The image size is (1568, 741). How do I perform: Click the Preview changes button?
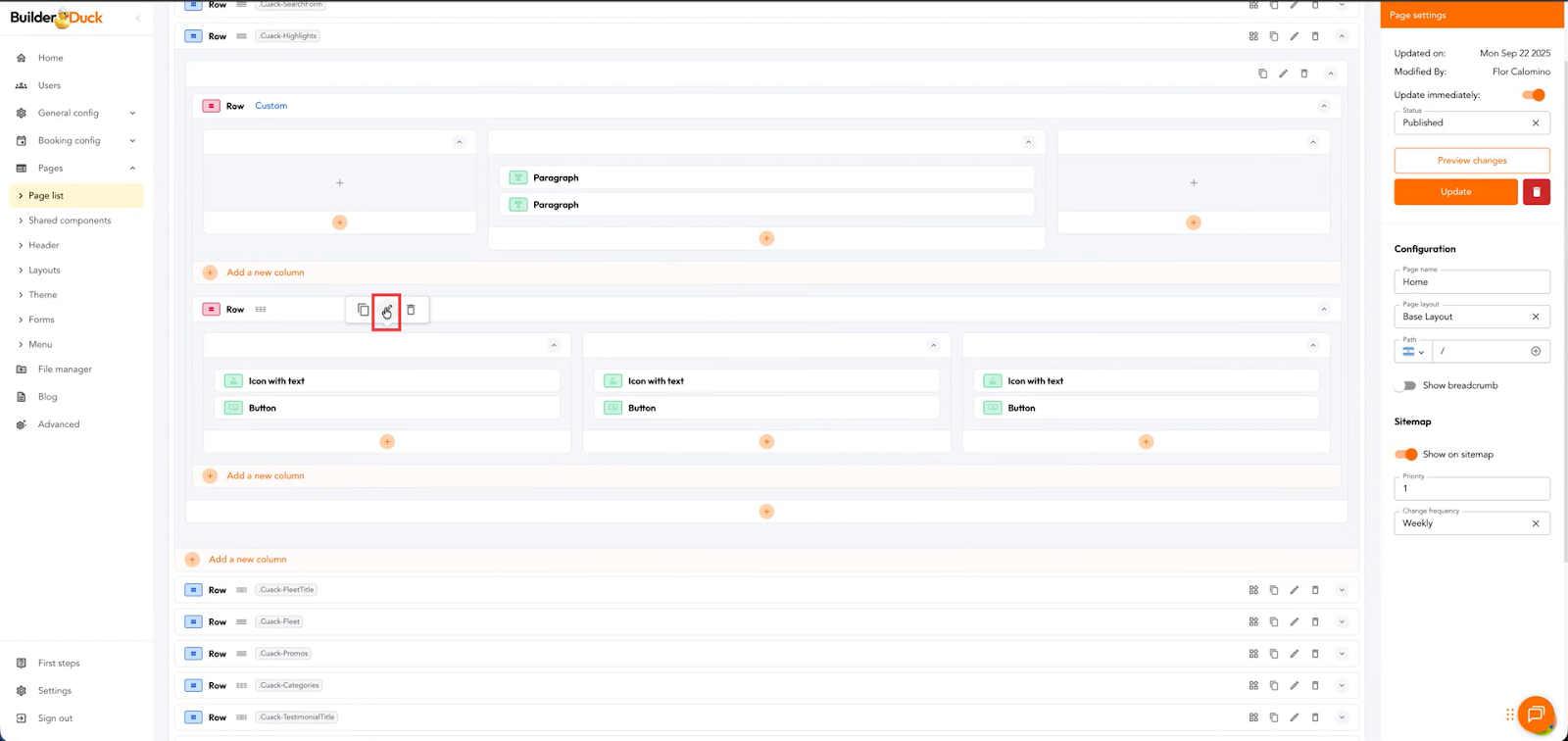1471,161
